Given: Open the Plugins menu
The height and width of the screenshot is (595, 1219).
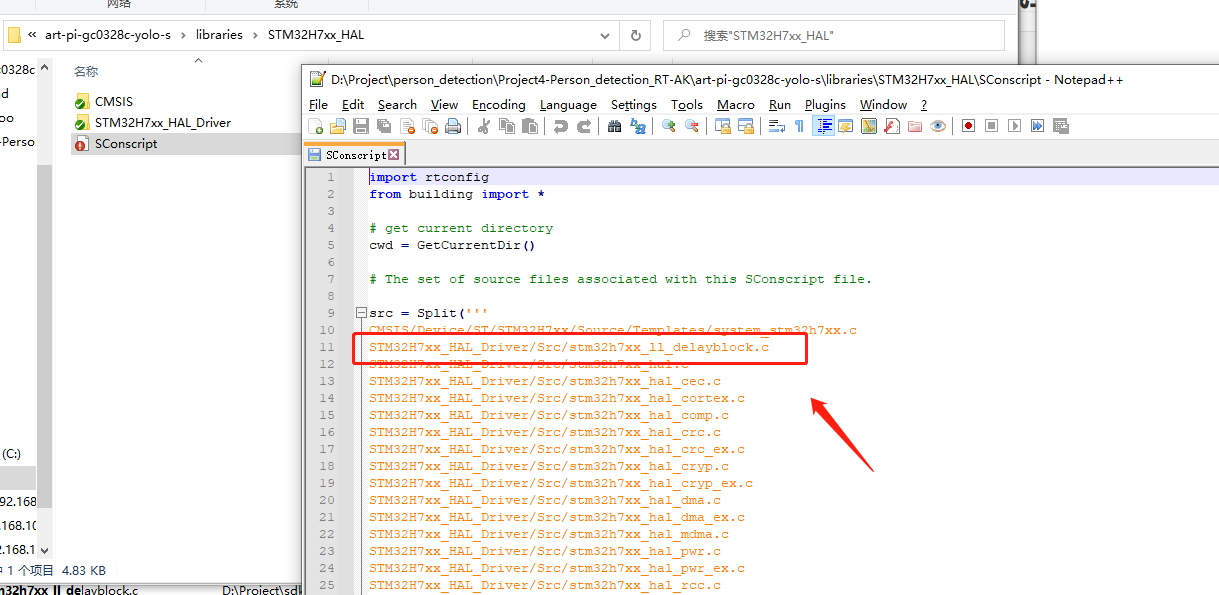Looking at the screenshot, I should click(x=825, y=105).
